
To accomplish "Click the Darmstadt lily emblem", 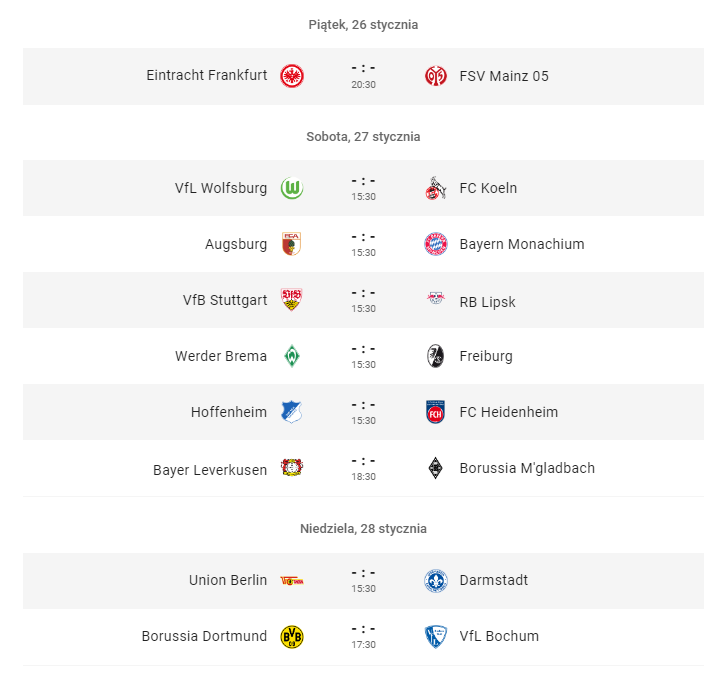I will [435, 580].
